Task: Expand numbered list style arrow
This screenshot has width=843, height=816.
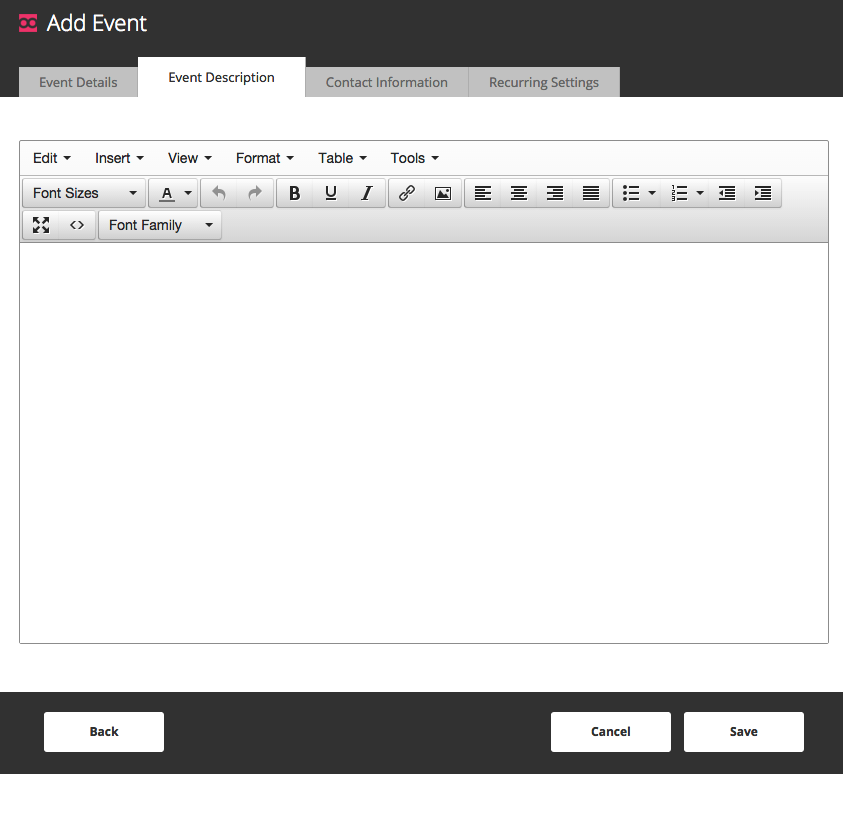Action: (700, 193)
